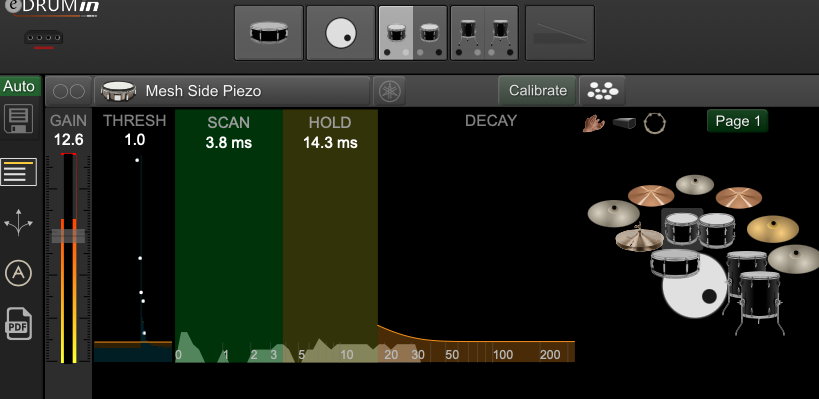Select the right floor tom input half
Screen dimensions: 819x399
(x=501, y=33)
